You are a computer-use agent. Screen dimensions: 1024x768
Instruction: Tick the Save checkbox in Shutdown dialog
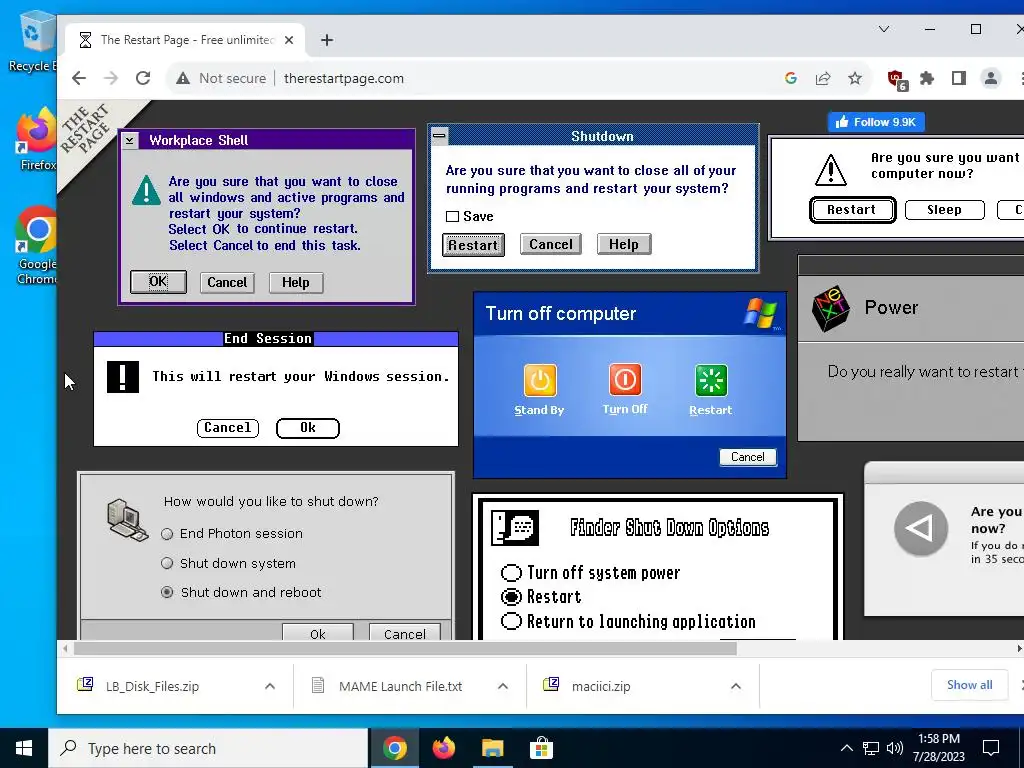(452, 216)
